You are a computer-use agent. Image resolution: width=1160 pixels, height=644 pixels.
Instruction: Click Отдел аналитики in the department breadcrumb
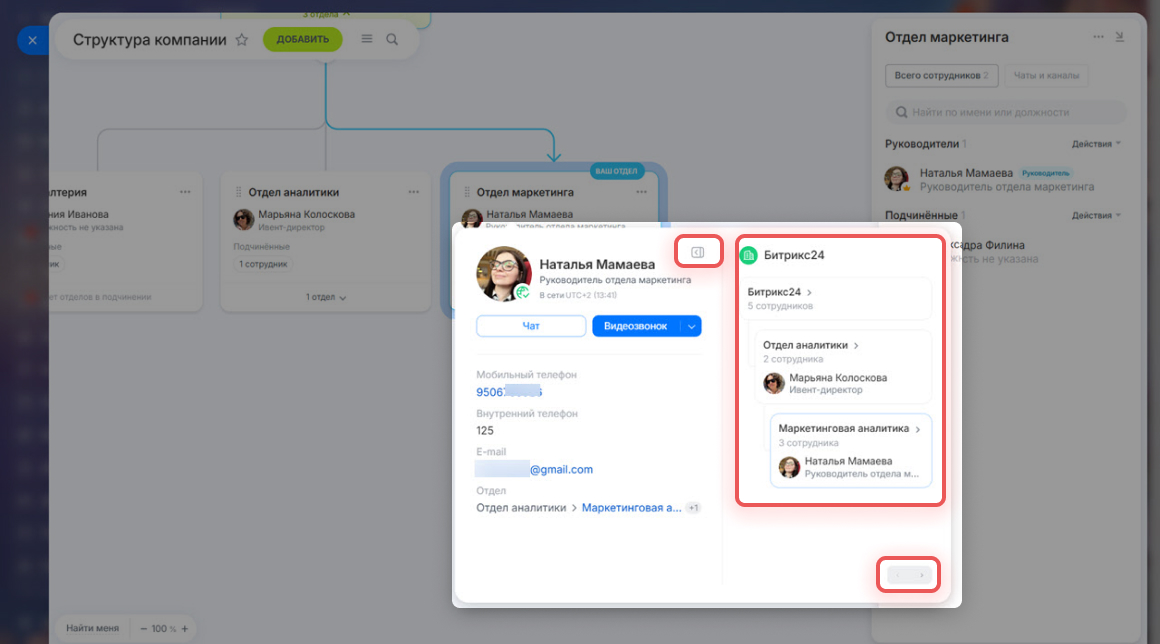(521, 508)
